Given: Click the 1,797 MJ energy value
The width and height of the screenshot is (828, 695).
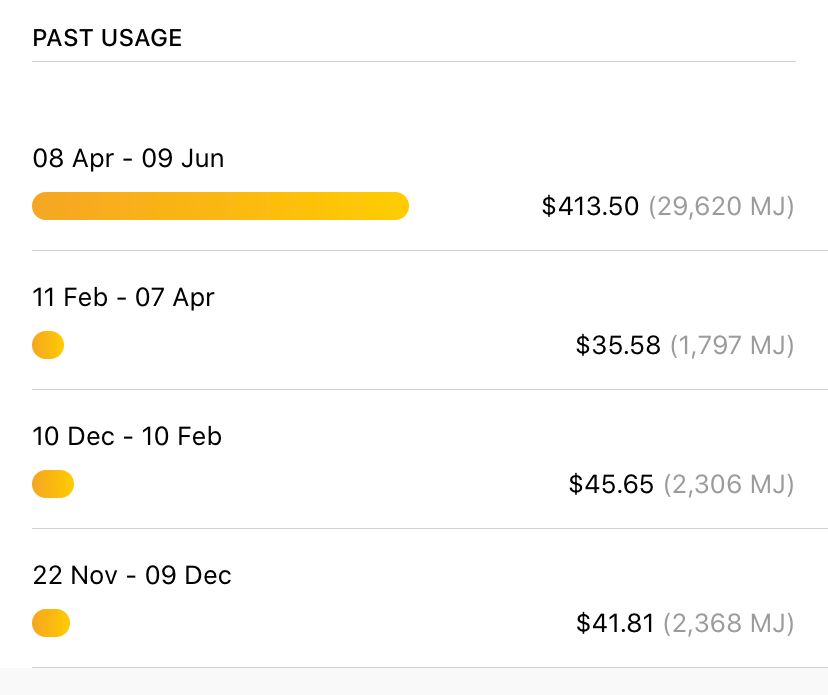Looking at the screenshot, I should click(x=731, y=346).
